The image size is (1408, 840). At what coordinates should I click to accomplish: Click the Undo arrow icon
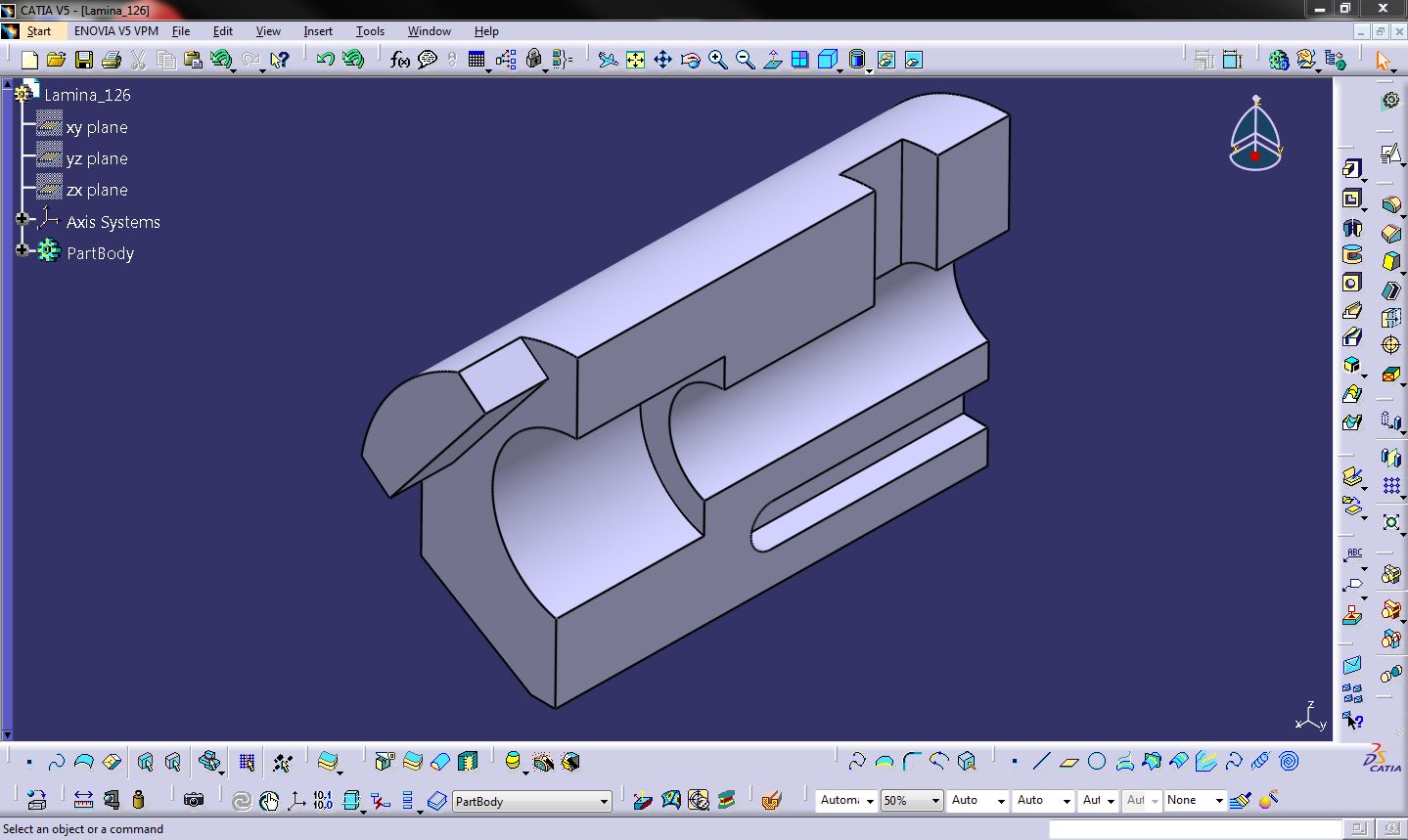tap(325, 60)
